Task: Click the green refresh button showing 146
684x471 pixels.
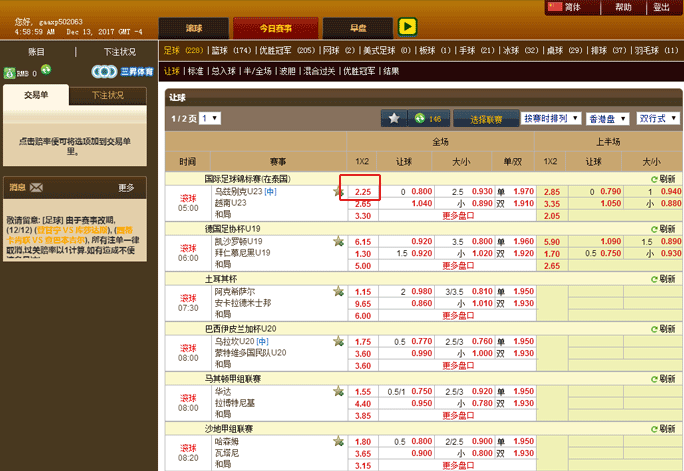Action: point(427,118)
